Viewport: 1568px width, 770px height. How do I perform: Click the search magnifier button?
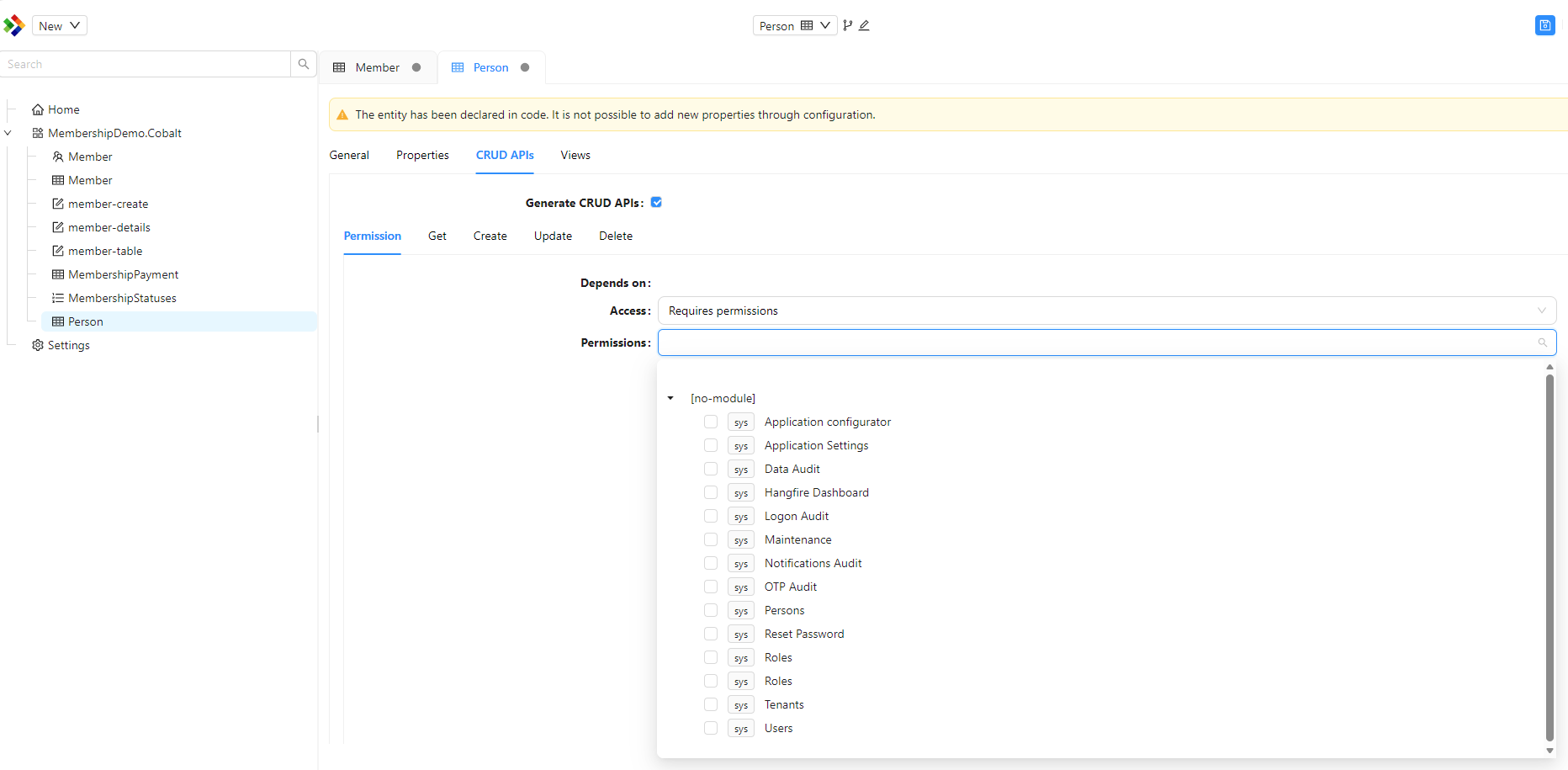tap(304, 64)
